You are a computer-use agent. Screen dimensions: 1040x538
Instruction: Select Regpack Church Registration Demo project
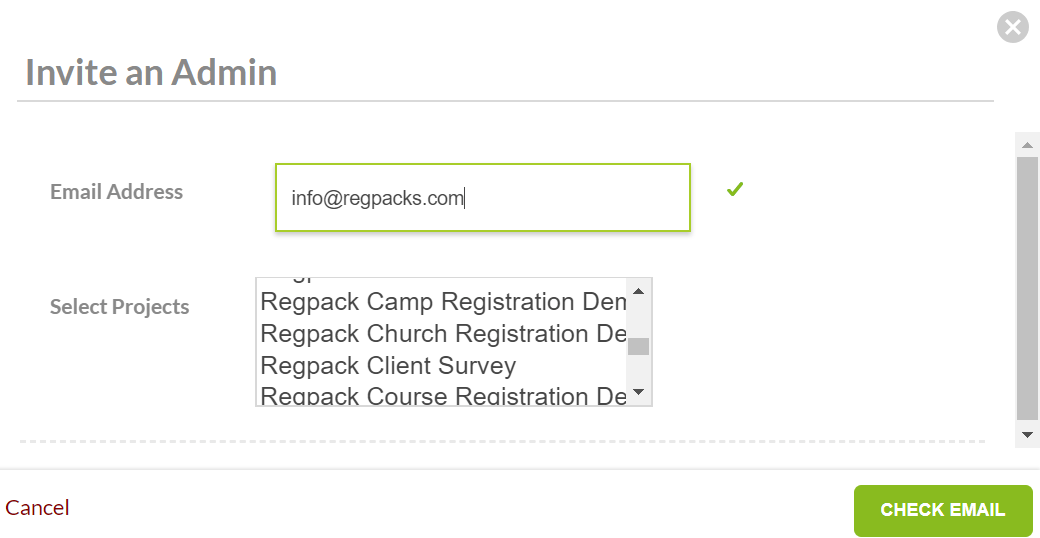click(443, 334)
